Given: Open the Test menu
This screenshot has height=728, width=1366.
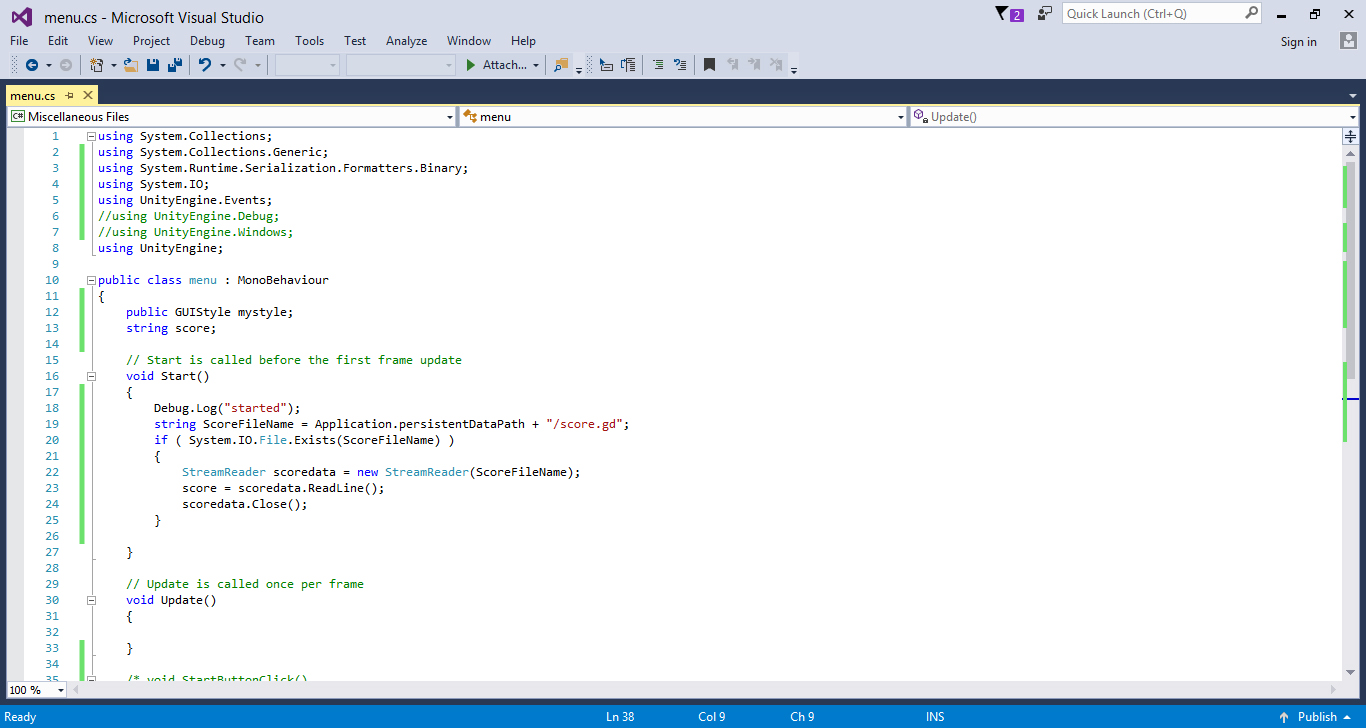Looking at the screenshot, I should coord(355,41).
